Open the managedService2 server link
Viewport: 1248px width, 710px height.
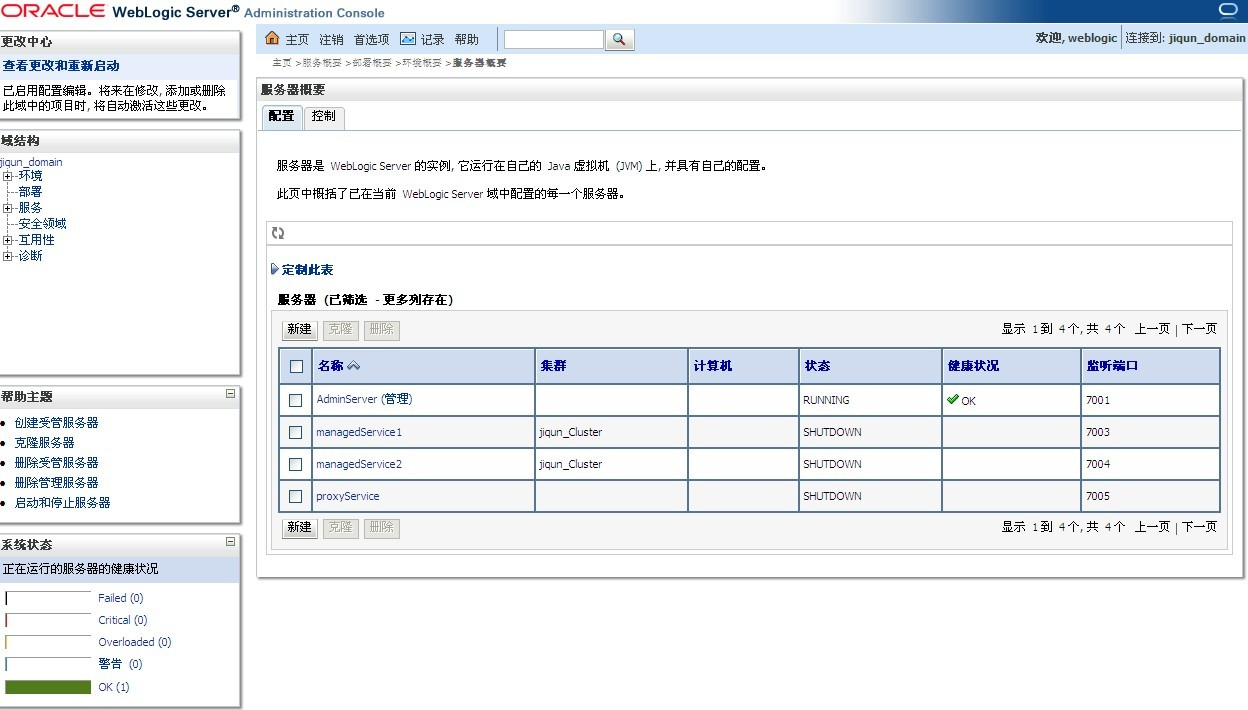[359, 464]
